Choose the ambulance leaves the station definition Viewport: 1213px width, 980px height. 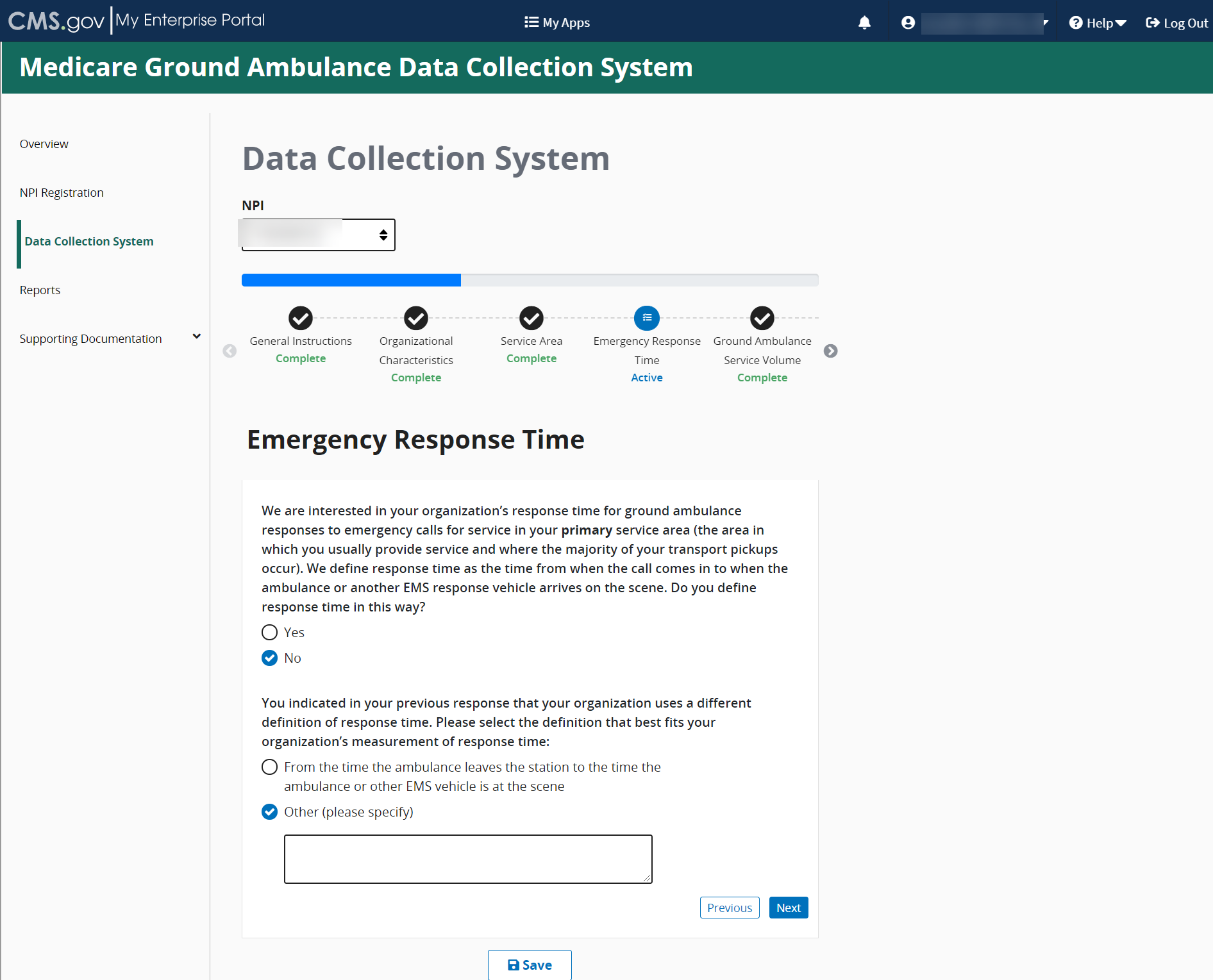point(270,767)
